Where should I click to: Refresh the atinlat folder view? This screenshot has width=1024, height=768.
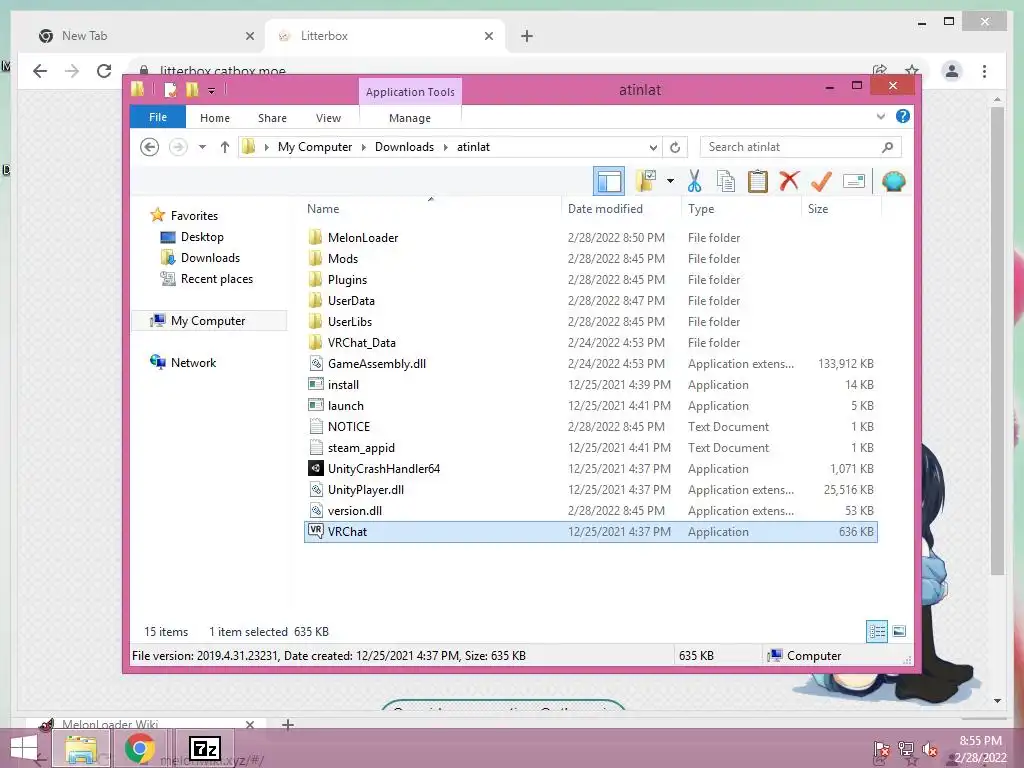675,148
